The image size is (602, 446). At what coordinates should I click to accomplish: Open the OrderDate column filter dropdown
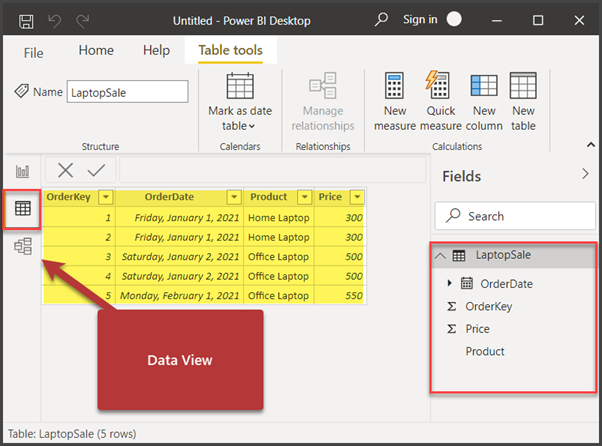234,197
